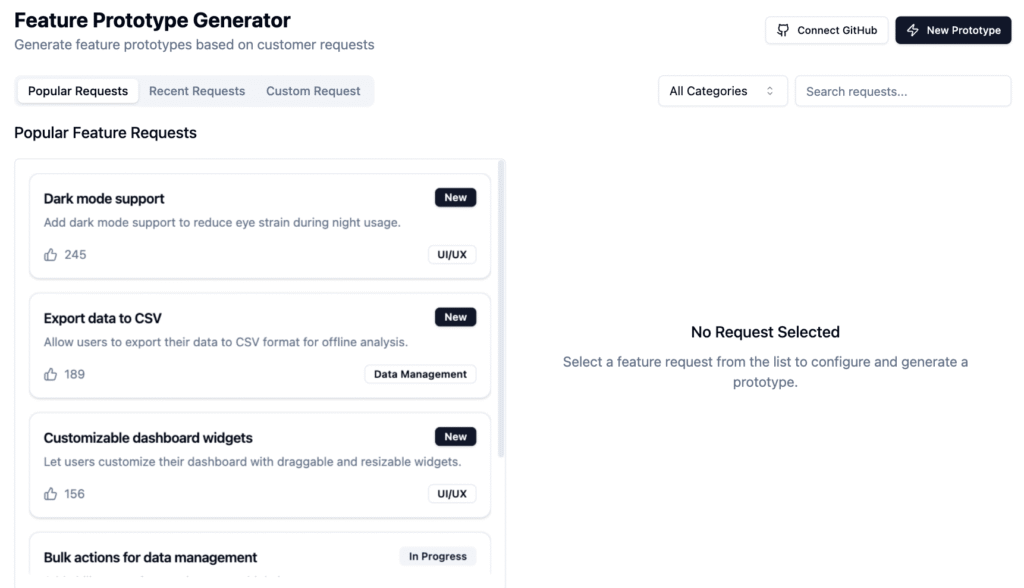Image resolution: width=1024 pixels, height=588 pixels.
Task: Upvote Export data to CSV thumbs-up icon
Action: pyautogui.click(x=50, y=374)
